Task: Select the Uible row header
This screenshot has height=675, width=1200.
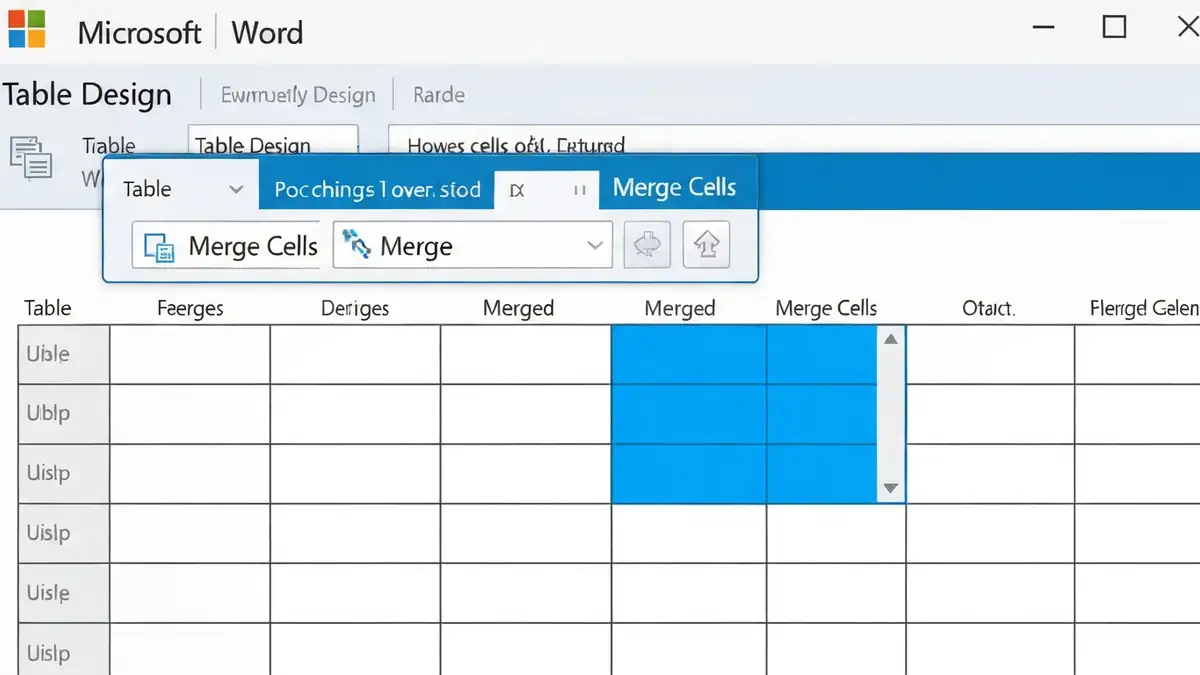Action: [64, 354]
